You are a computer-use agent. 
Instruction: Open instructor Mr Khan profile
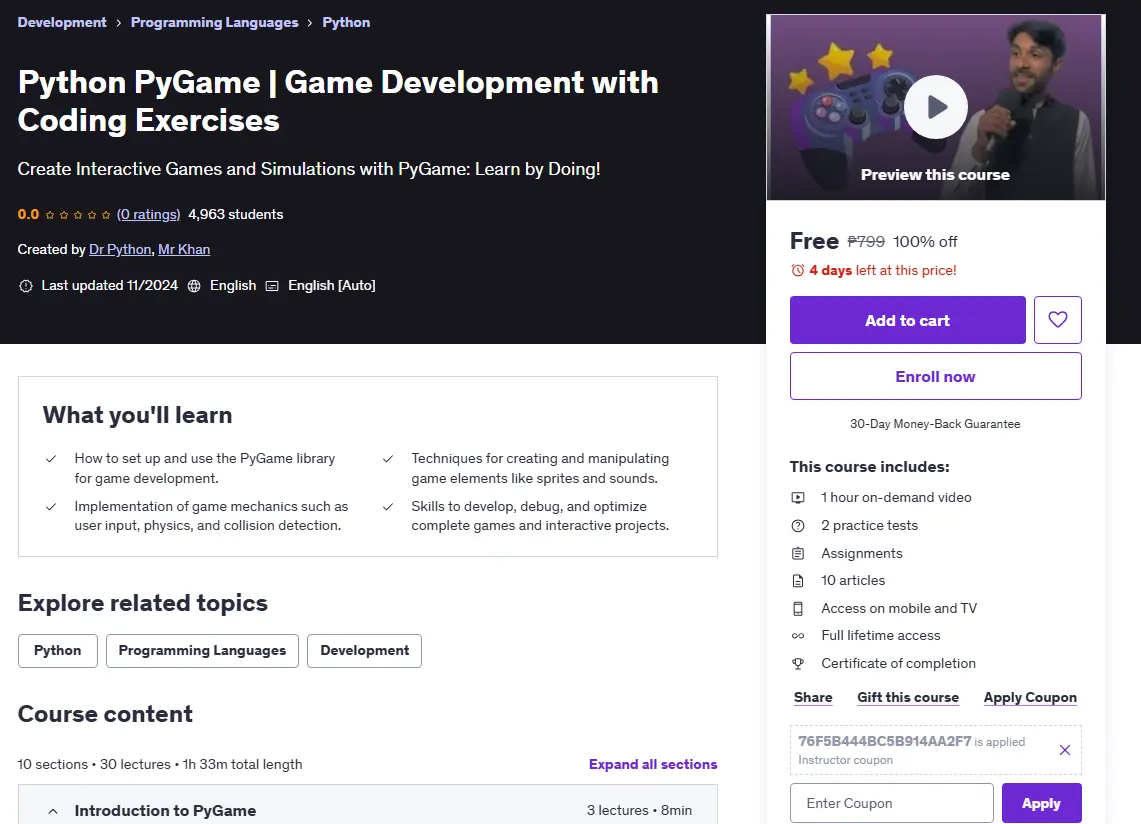(x=184, y=250)
